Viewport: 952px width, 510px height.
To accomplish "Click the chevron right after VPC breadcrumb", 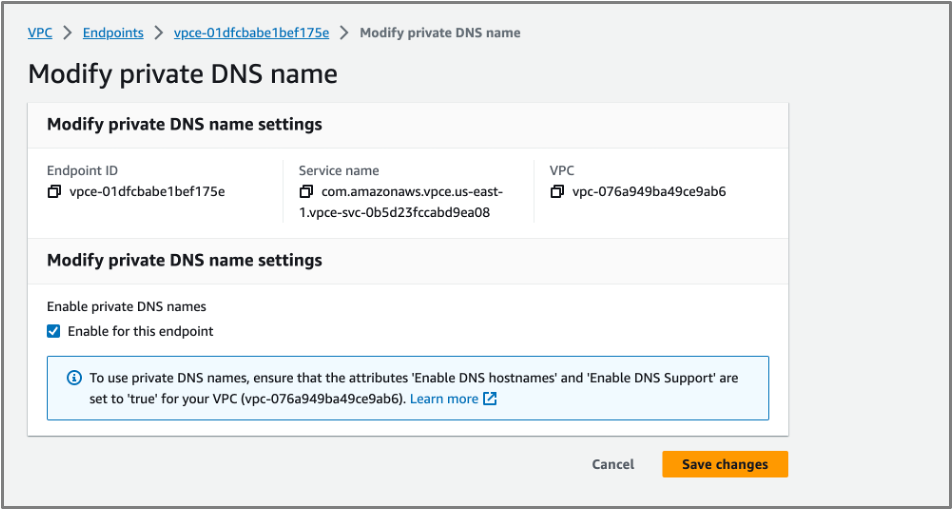I will pos(67,33).
